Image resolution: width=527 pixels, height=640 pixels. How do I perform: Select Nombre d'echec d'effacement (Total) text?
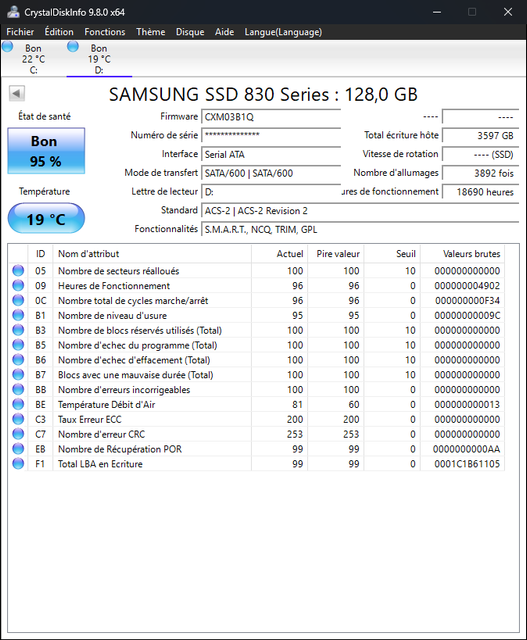pos(134,360)
